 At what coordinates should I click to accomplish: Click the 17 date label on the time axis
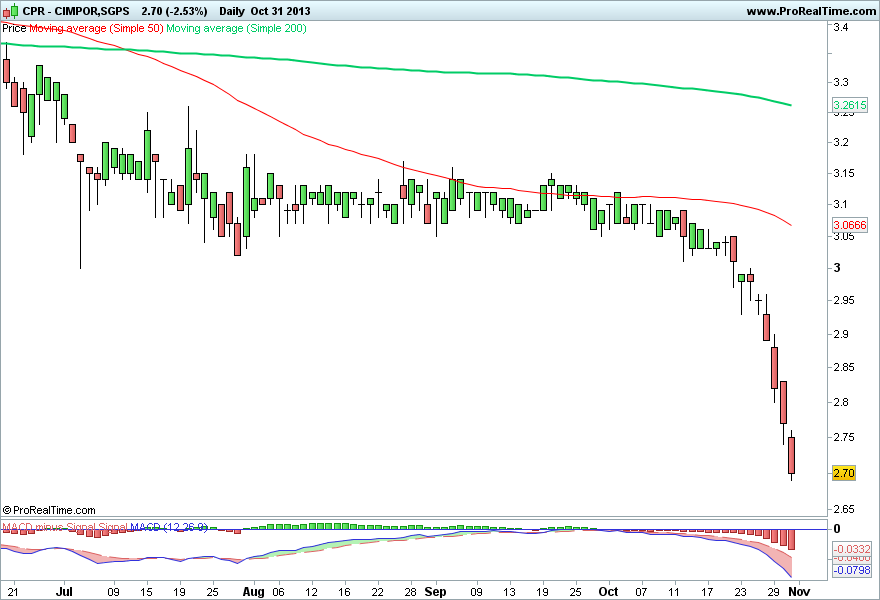(x=707, y=592)
